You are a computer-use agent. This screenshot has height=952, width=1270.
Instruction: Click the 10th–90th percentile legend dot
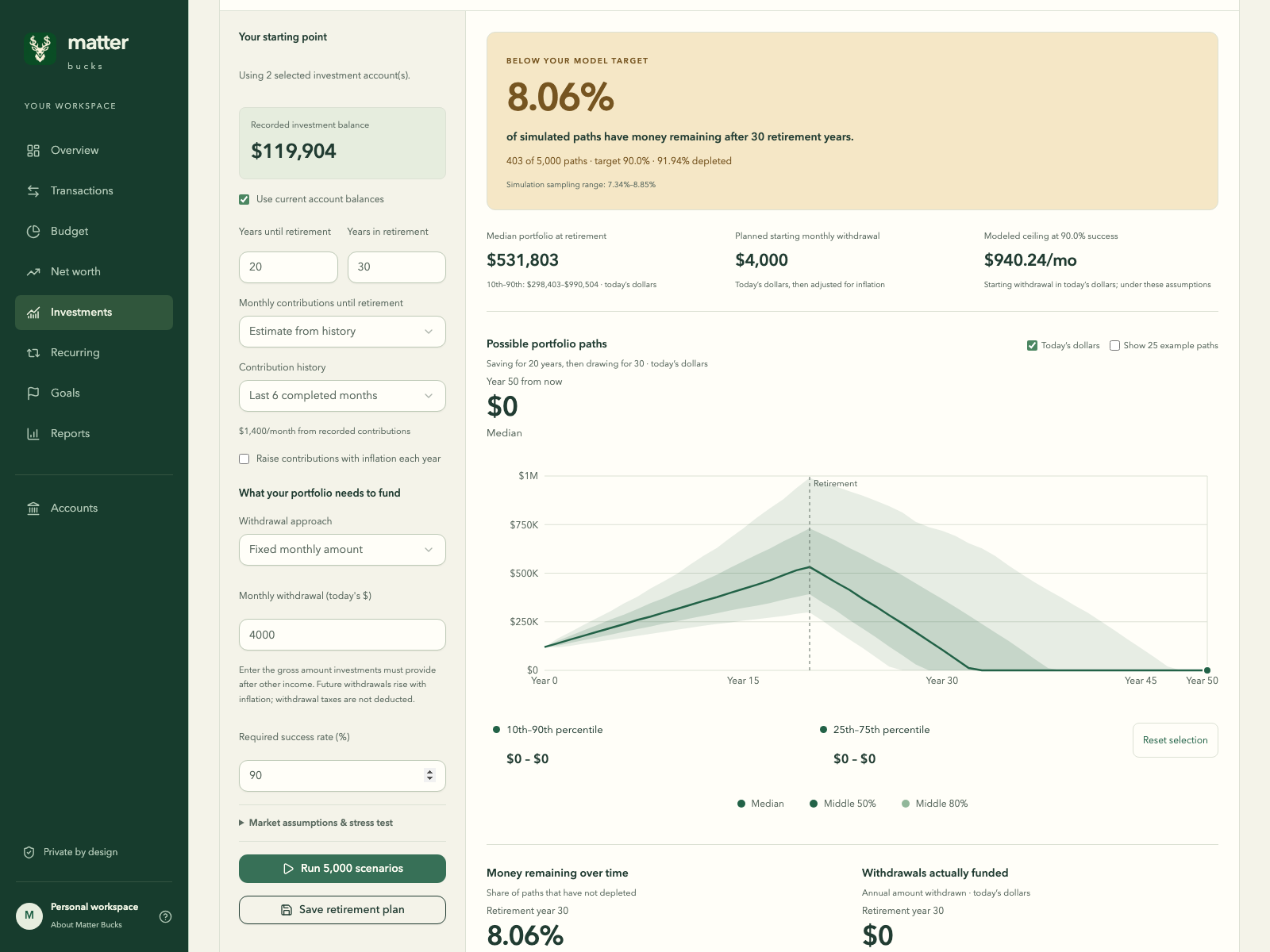click(x=497, y=729)
